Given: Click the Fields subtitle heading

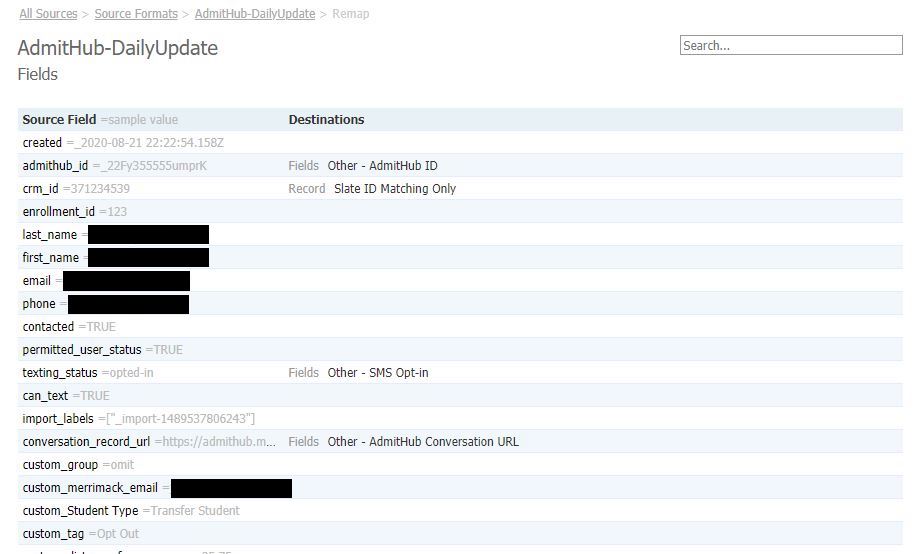Looking at the screenshot, I should coord(37,74).
